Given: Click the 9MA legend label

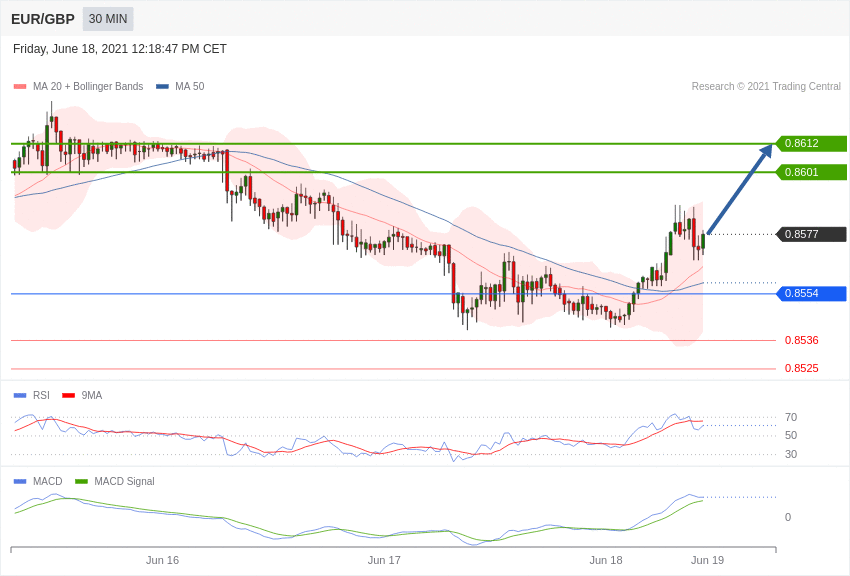Looking at the screenshot, I should [x=92, y=396].
